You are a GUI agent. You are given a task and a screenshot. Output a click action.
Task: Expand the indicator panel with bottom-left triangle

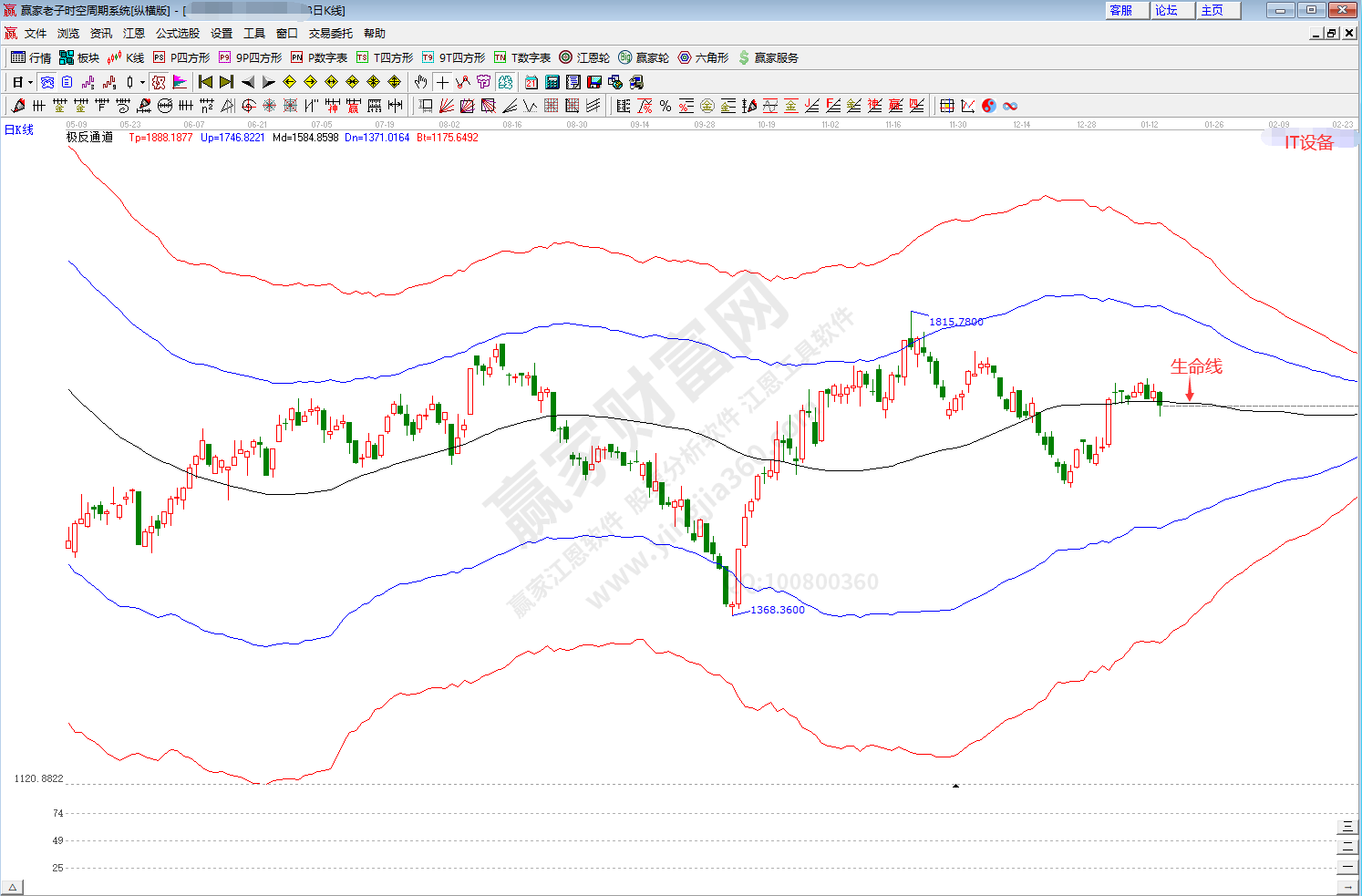pos(12,887)
